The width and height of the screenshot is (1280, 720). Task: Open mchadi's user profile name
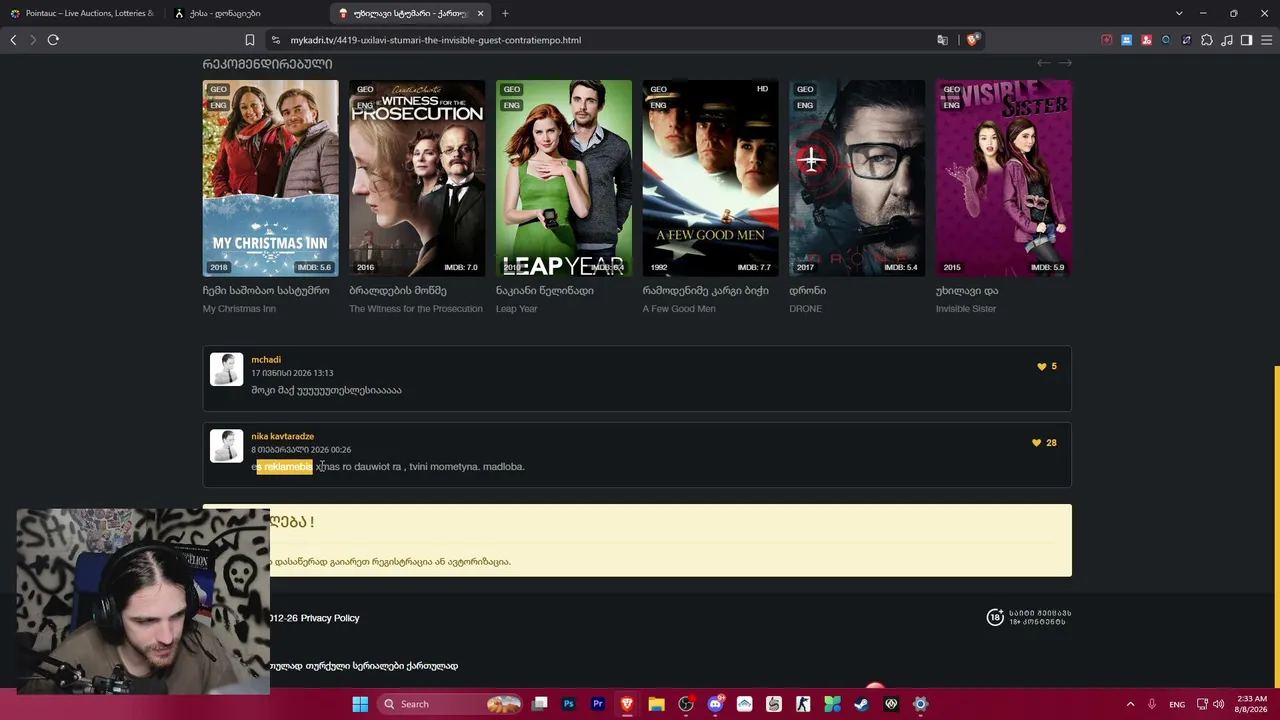pyautogui.click(x=266, y=360)
